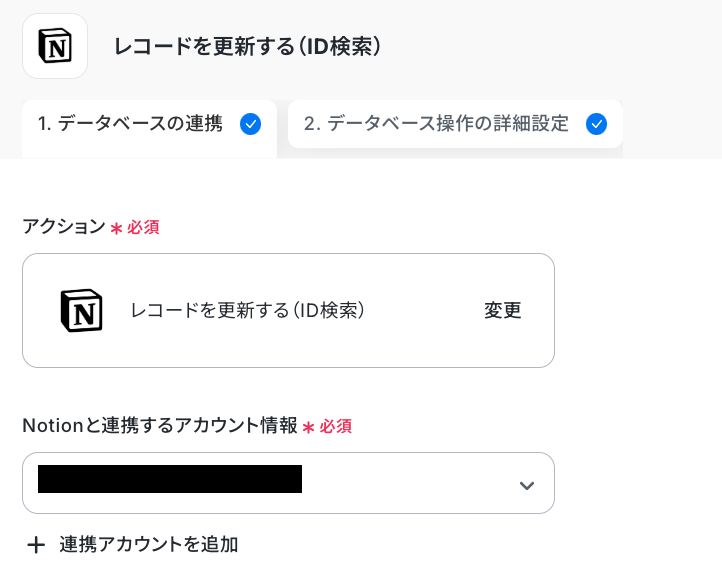Image resolution: width=722 pixels, height=570 pixels.
Task: Click the Notionと連携するアカウント情報 label
Action: (160, 426)
